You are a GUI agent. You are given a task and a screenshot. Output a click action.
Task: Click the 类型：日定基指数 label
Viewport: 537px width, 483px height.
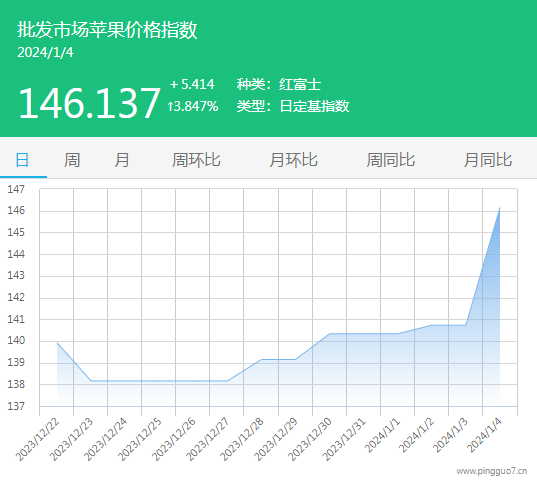click(x=293, y=106)
